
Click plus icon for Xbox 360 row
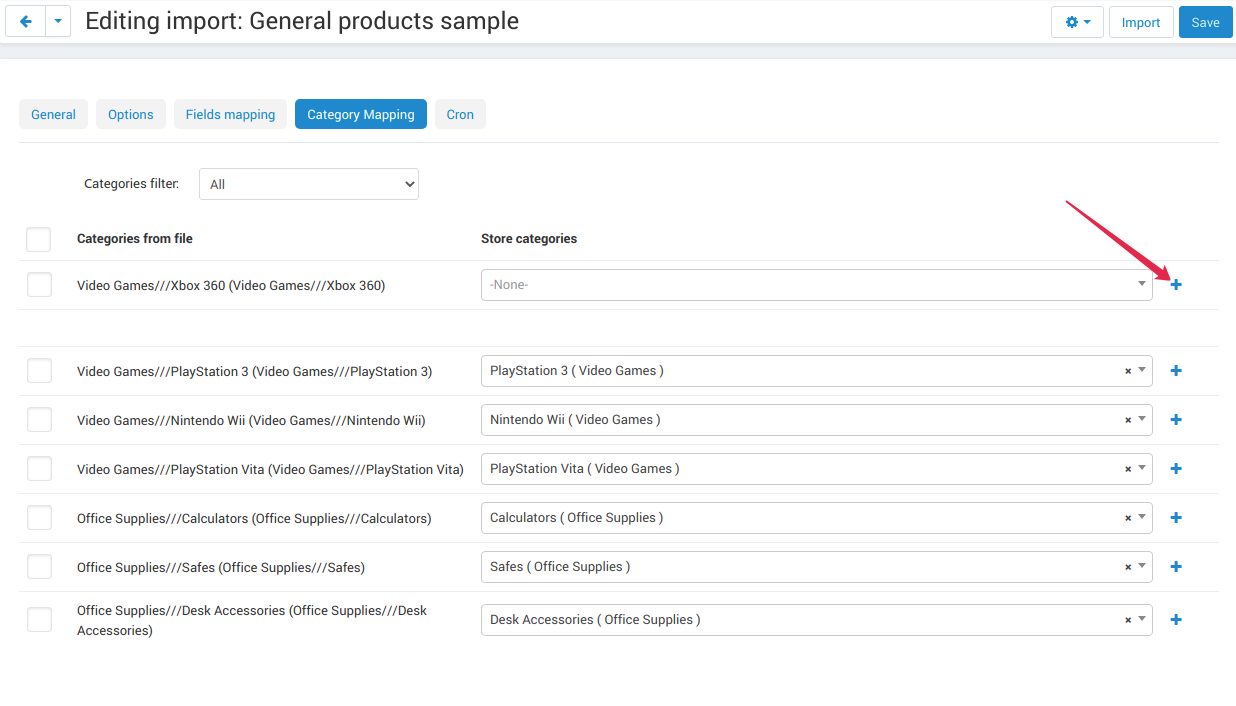(x=1176, y=285)
